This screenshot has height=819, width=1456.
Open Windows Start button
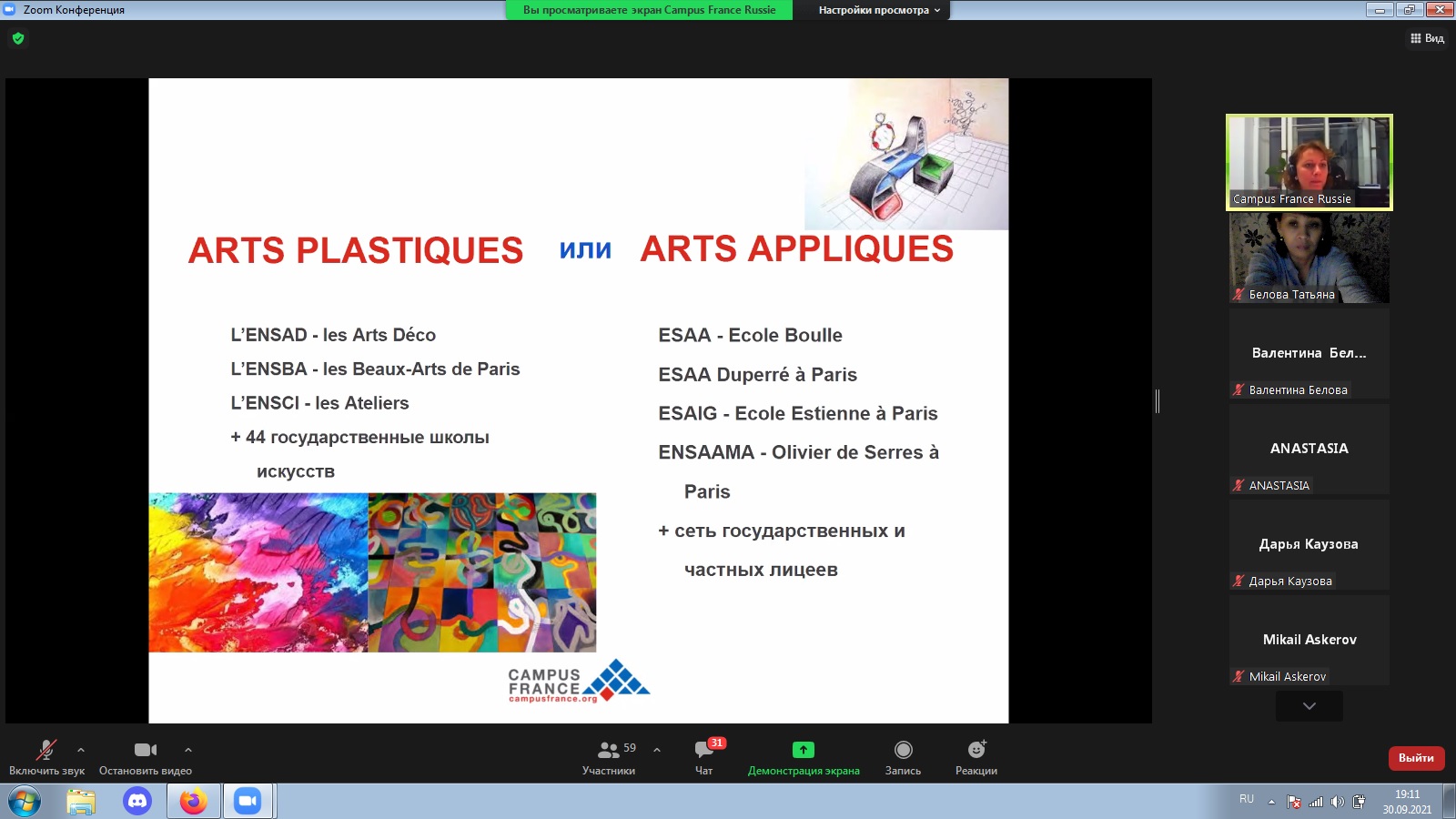tap(25, 802)
